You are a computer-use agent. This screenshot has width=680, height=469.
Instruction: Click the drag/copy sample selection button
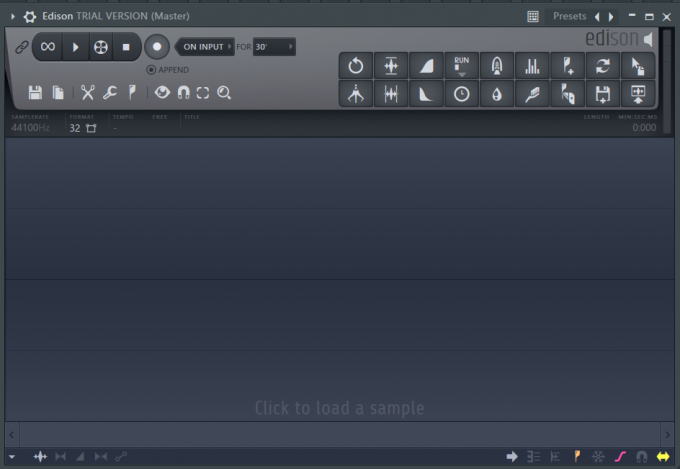[x=638, y=66]
